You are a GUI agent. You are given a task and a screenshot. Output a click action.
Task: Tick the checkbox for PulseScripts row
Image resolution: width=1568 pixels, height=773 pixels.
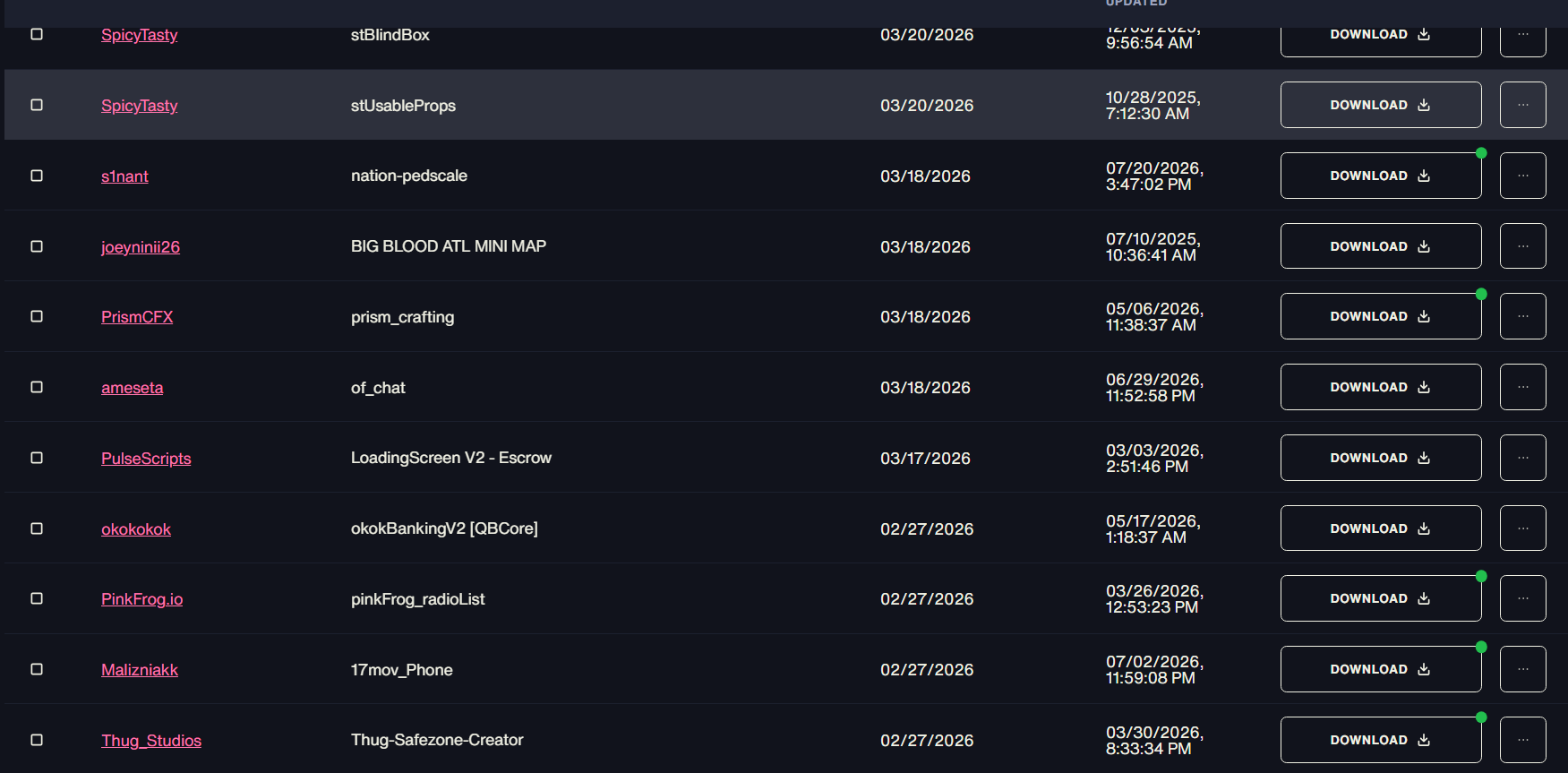point(37,458)
